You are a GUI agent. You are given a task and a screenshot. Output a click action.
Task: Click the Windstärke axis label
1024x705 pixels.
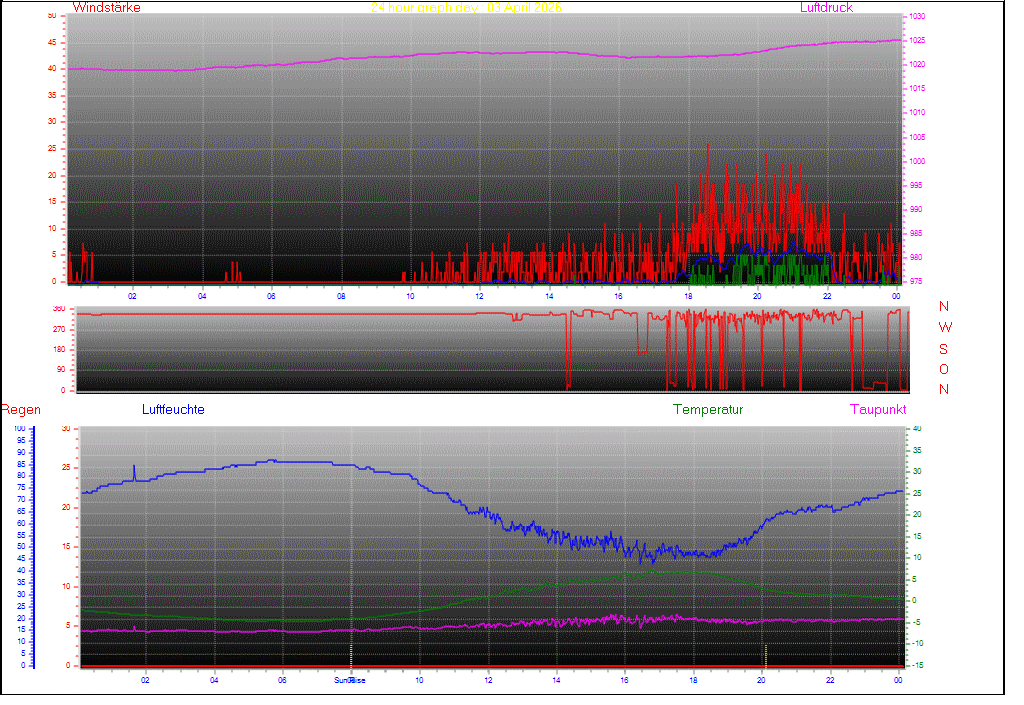[x=107, y=8]
